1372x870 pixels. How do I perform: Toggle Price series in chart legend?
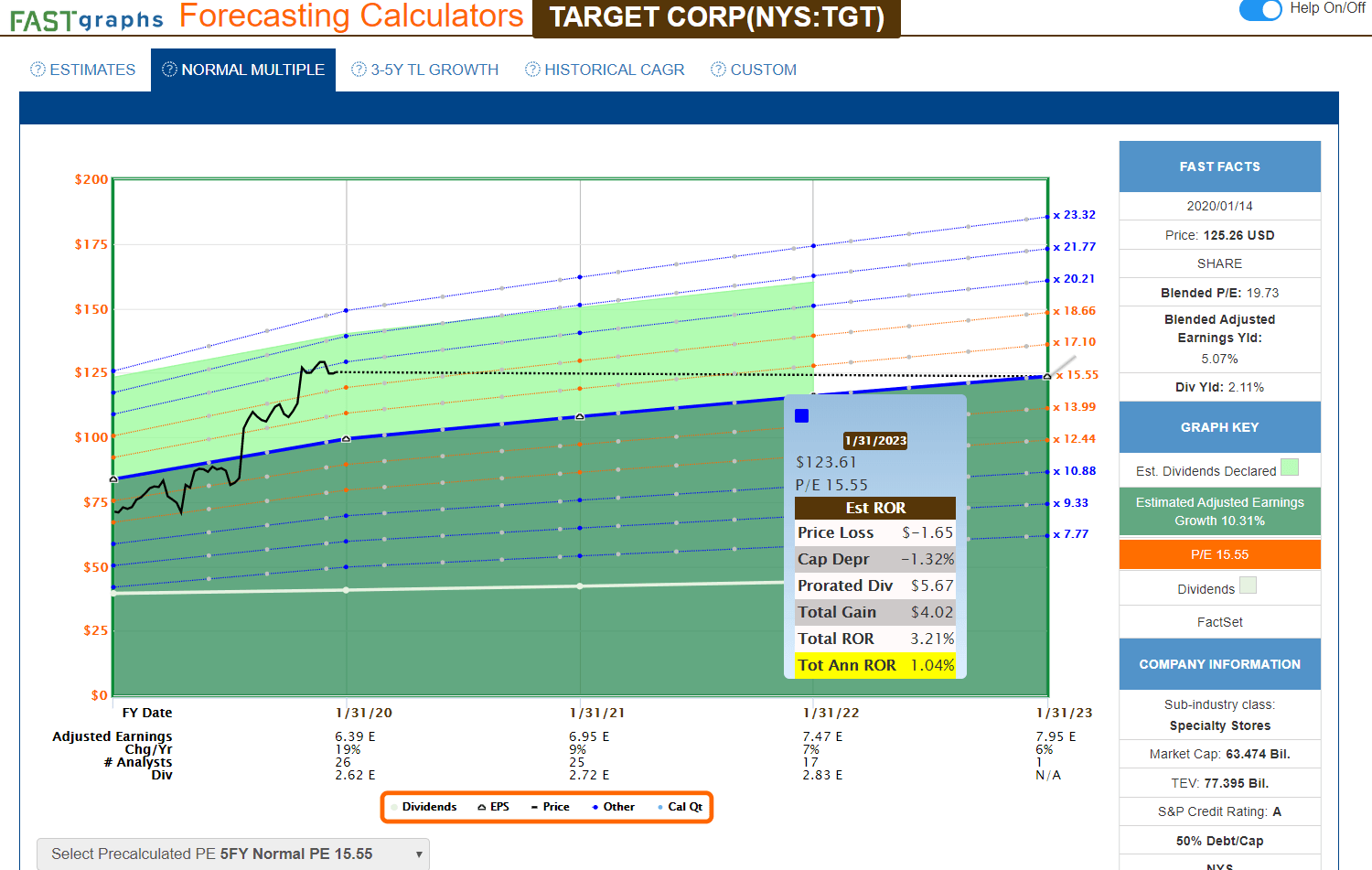551,807
